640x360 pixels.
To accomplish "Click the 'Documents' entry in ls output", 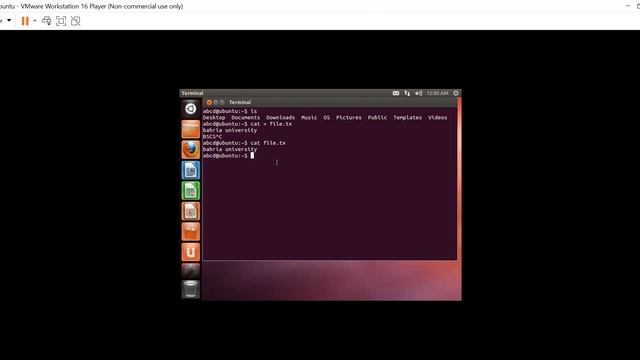I will [x=245, y=118].
